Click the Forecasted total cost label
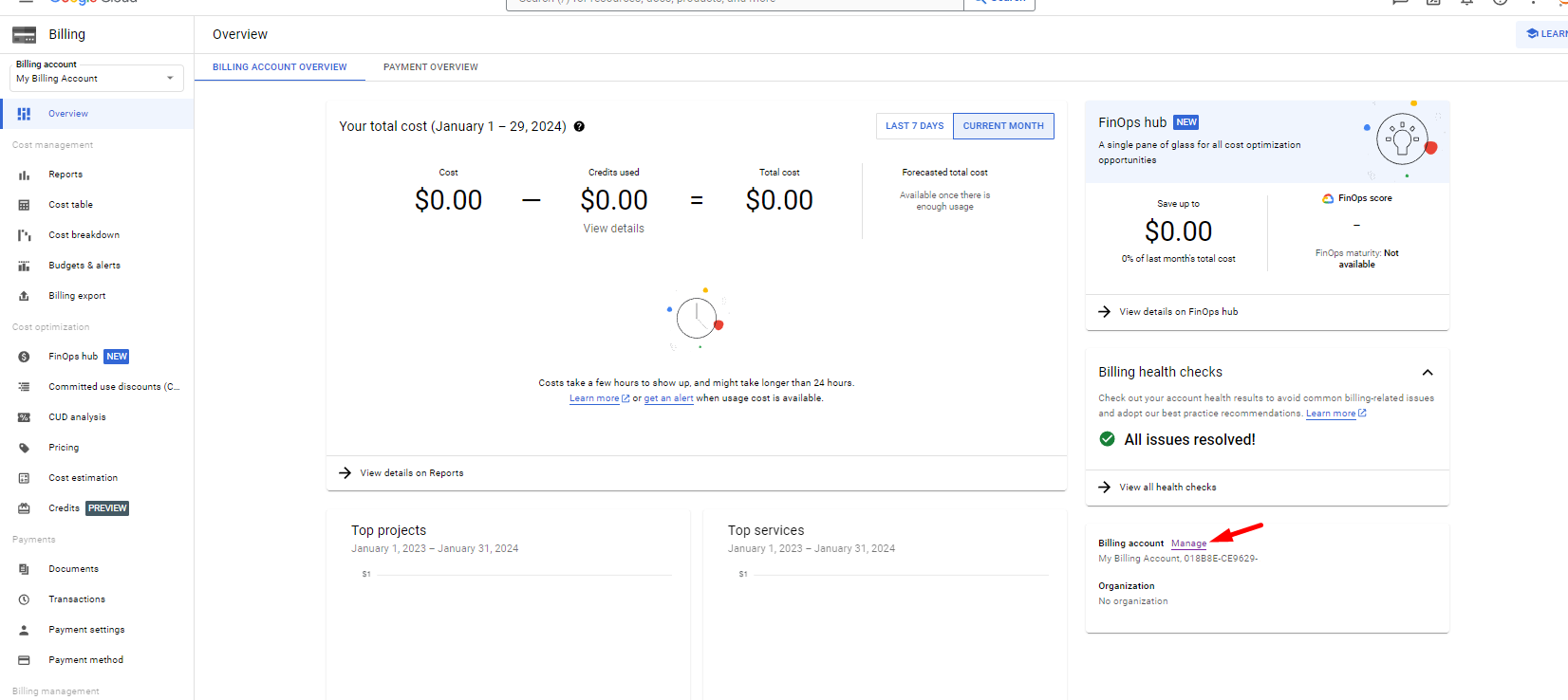Viewport: 1568px width, 700px height. pyautogui.click(x=945, y=173)
